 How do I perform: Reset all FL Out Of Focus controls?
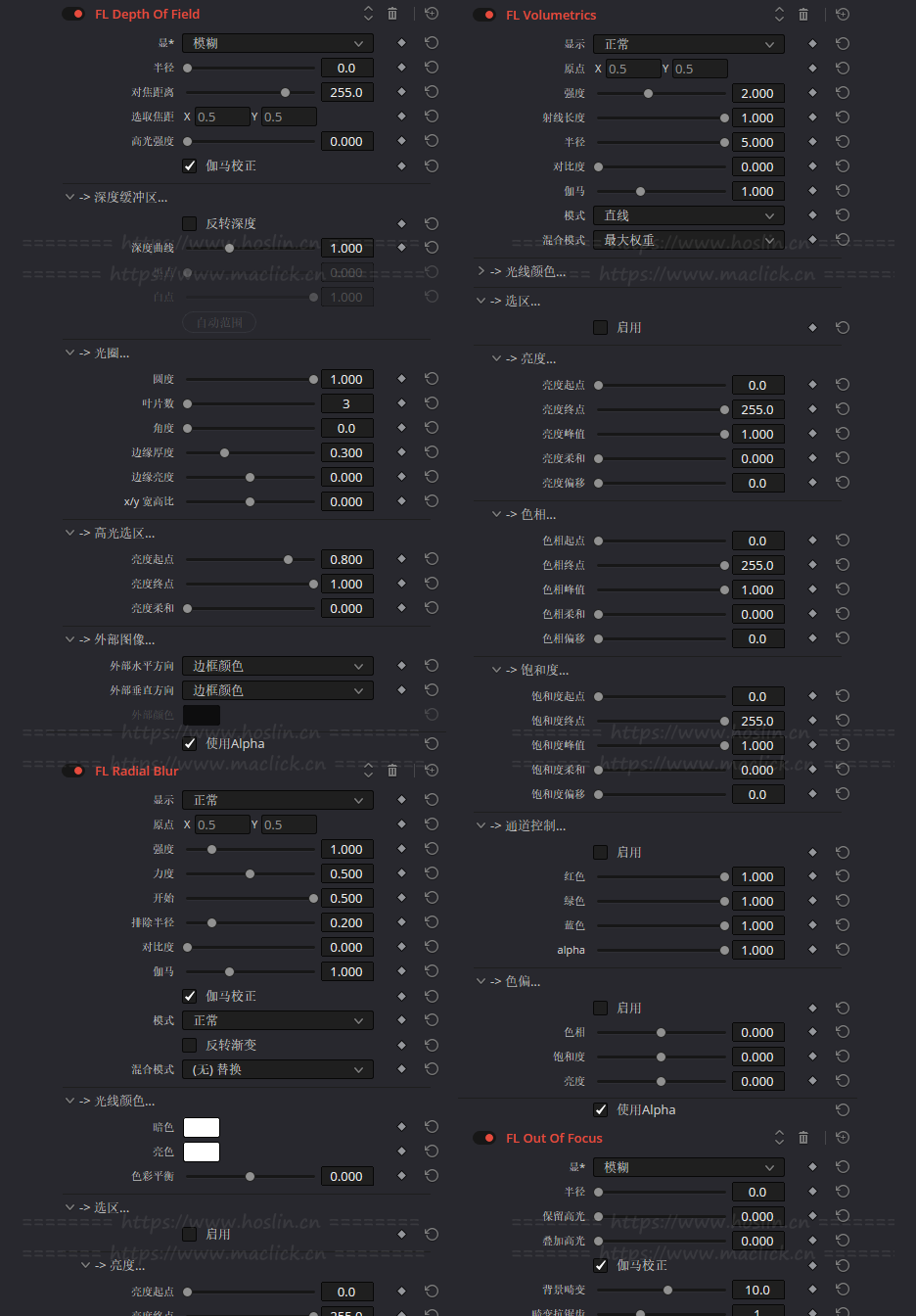pyautogui.click(x=843, y=1138)
